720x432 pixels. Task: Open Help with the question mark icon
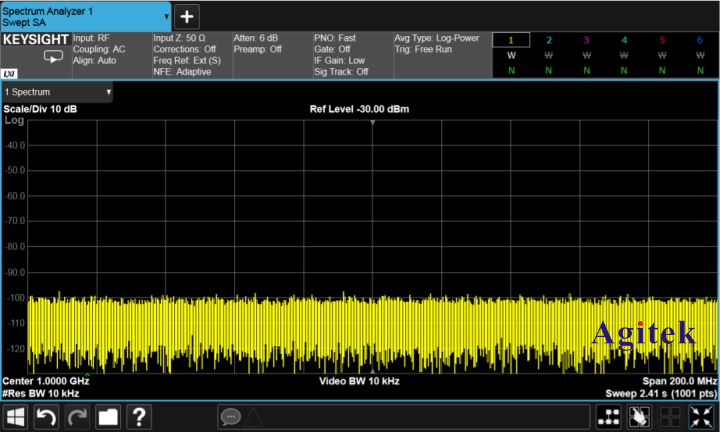(139, 416)
